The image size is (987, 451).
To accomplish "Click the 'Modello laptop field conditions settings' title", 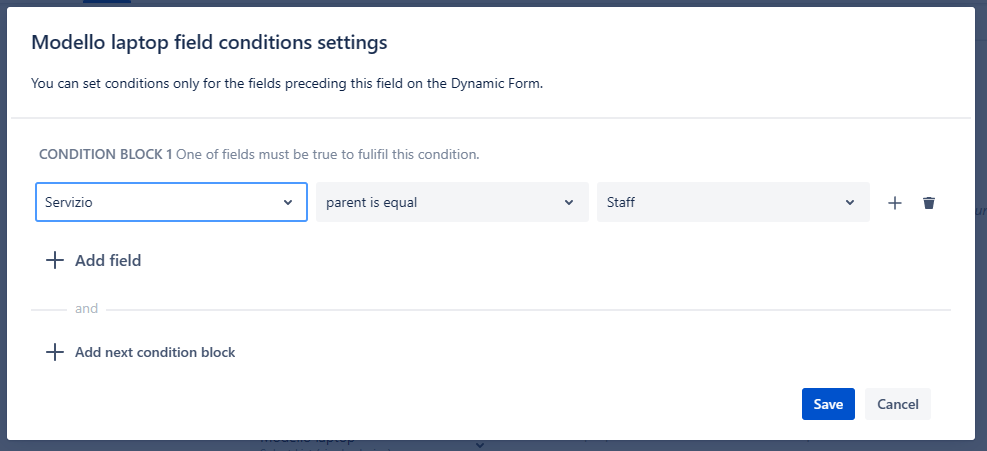I will click(209, 42).
